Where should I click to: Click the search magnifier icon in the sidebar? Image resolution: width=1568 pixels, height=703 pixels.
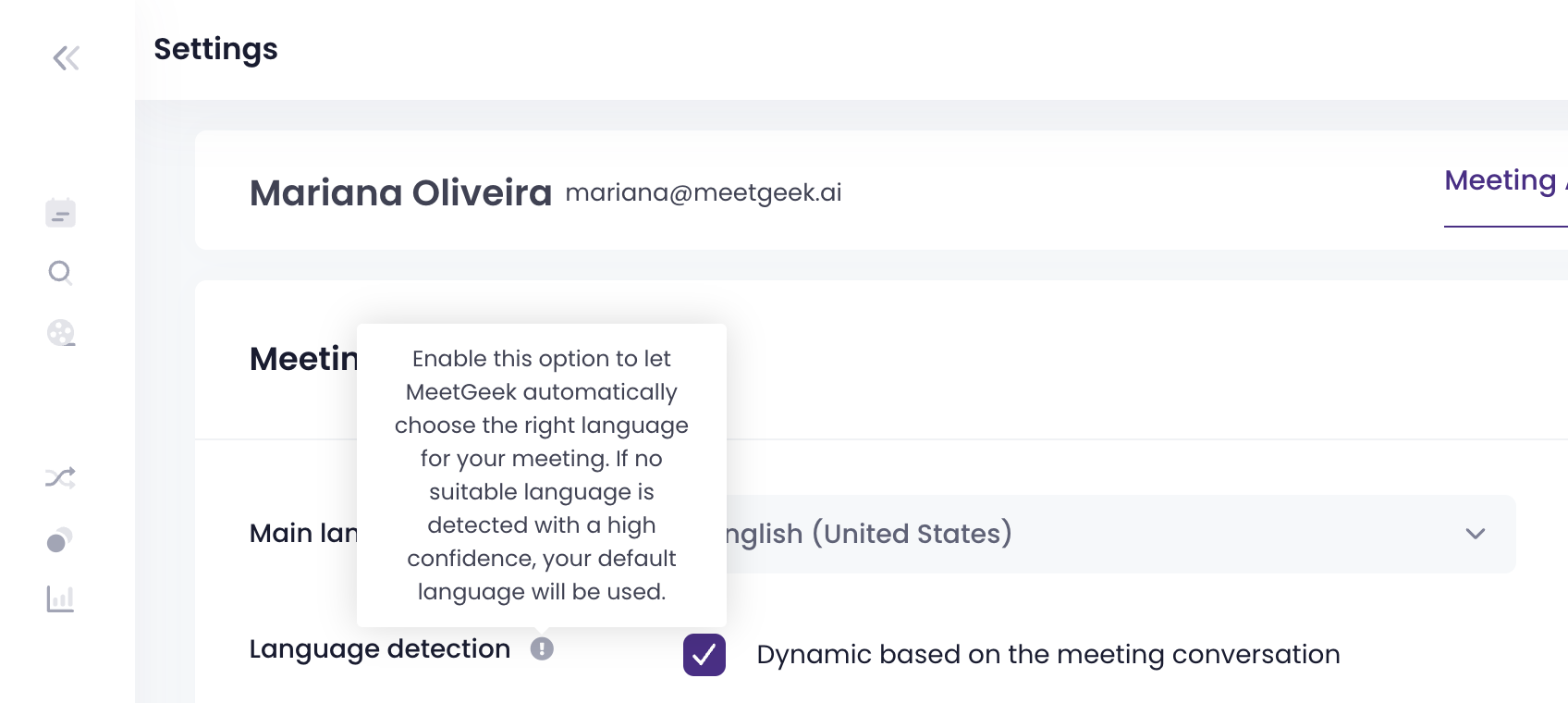pos(60,272)
